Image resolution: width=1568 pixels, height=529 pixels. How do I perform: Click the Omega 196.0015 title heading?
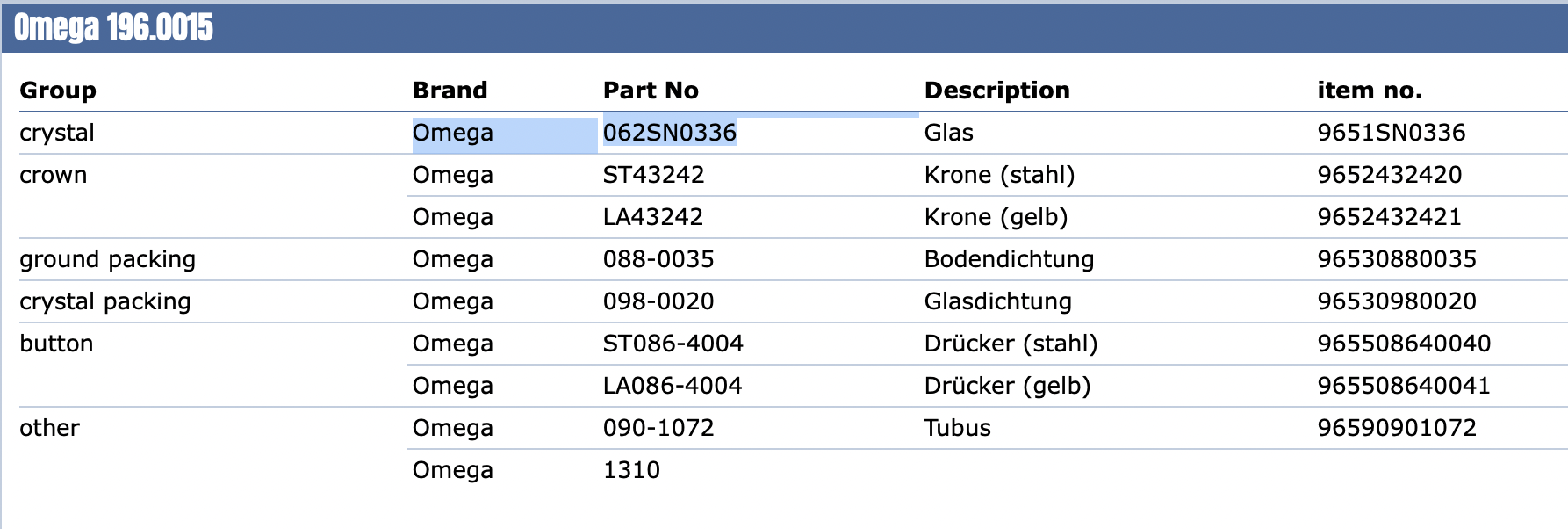point(113,28)
